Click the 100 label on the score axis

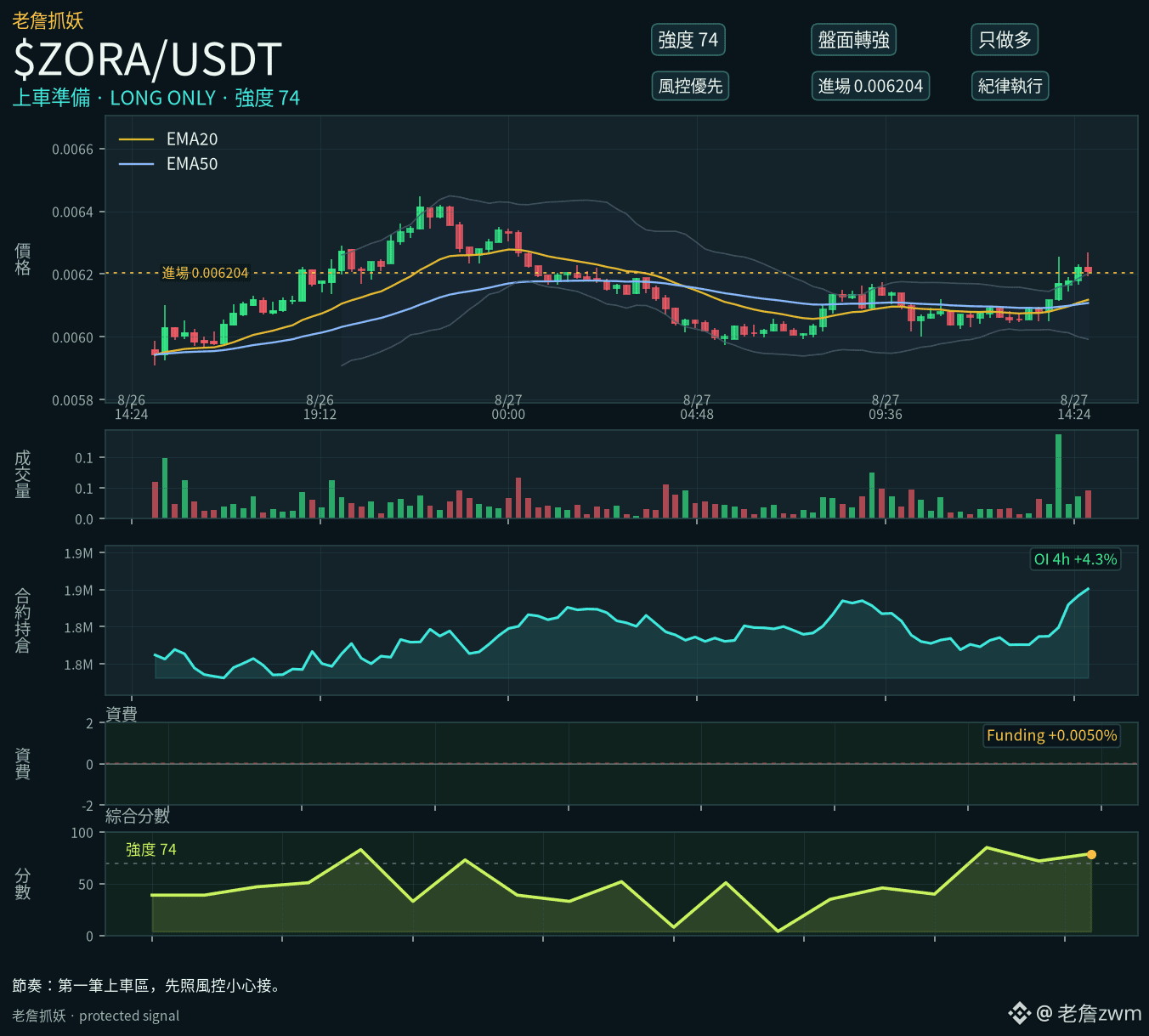pos(82,833)
